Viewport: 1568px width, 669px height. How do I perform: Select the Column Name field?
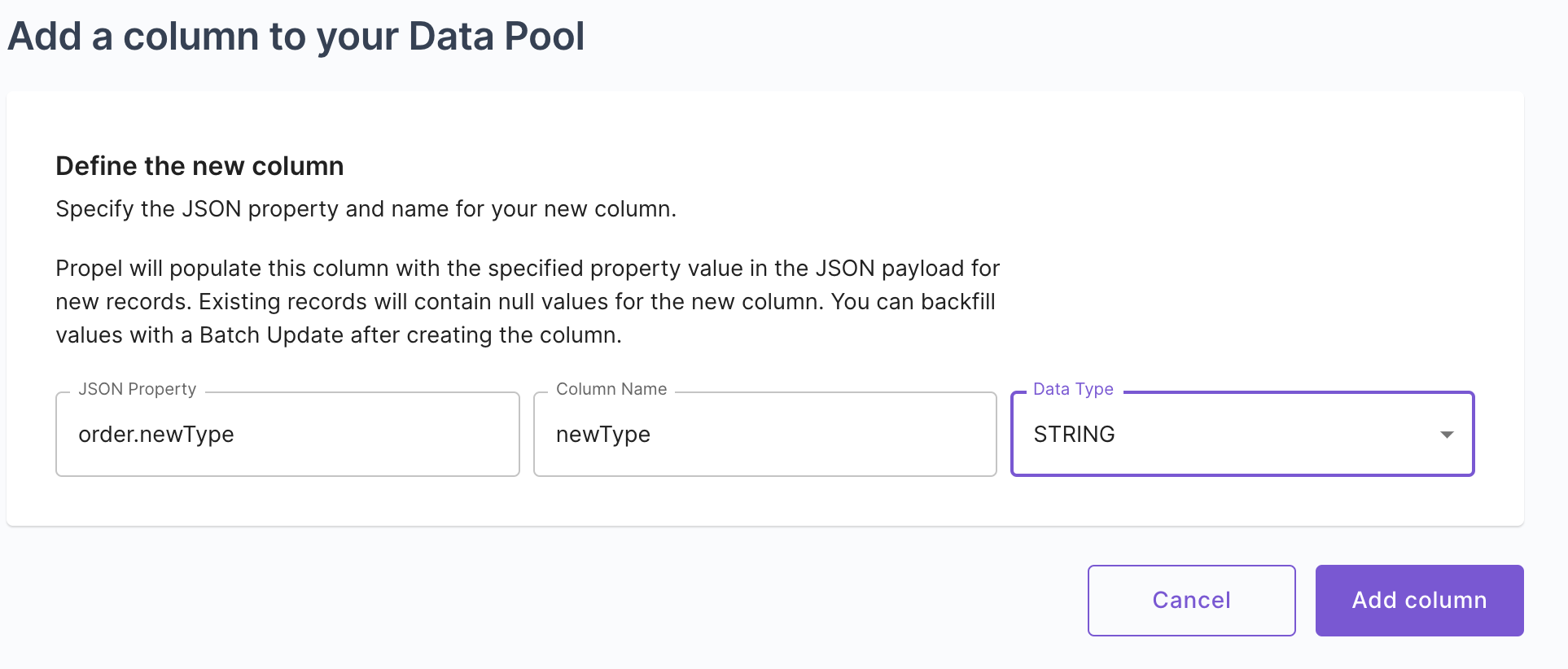[764, 434]
